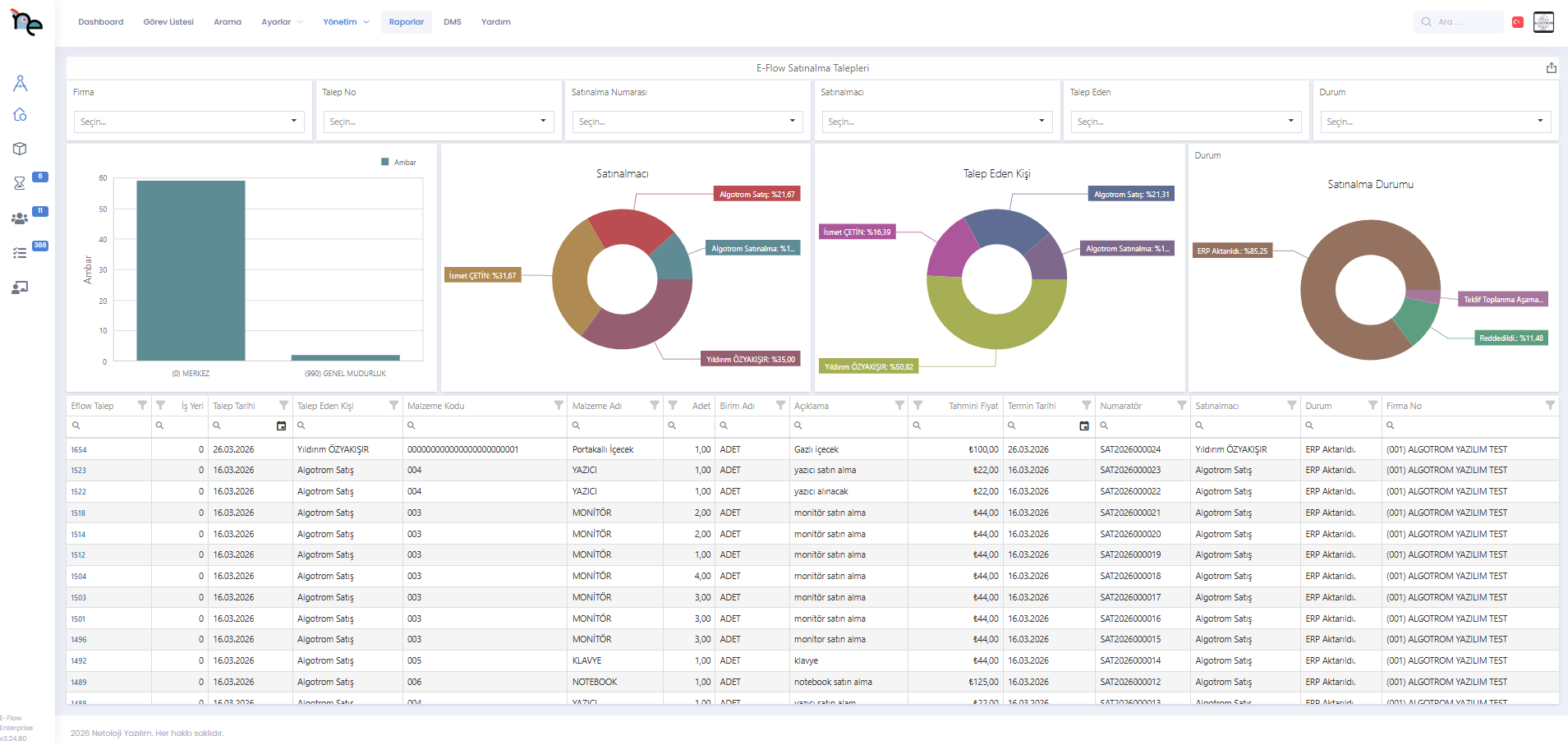Image resolution: width=1568 pixels, height=745 pixels.
Task: Click filter funnel on Eflow Talep column
Action: (x=142, y=405)
